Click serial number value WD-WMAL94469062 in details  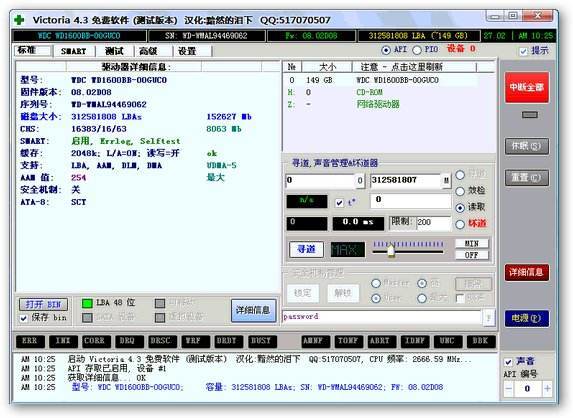coord(109,104)
